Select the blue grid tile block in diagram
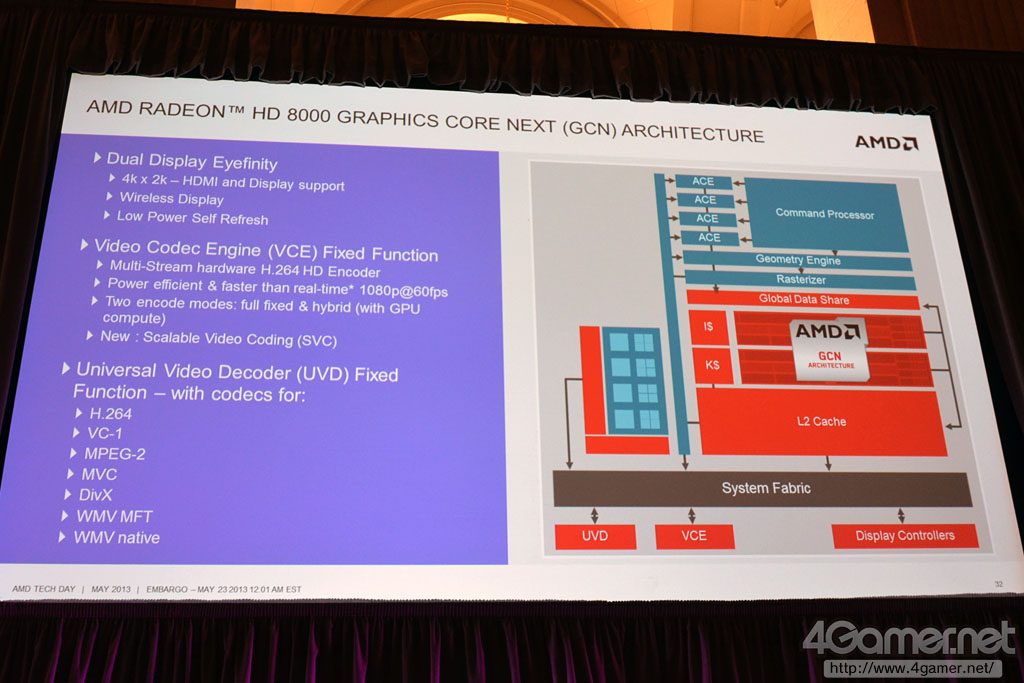 pyautogui.click(x=634, y=380)
